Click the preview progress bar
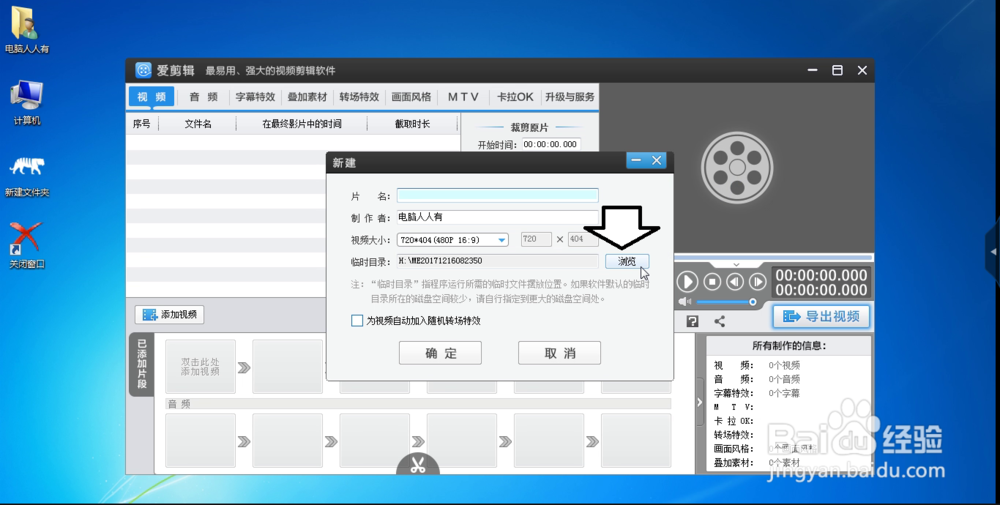Image resolution: width=1000 pixels, height=505 pixels. pos(772,258)
